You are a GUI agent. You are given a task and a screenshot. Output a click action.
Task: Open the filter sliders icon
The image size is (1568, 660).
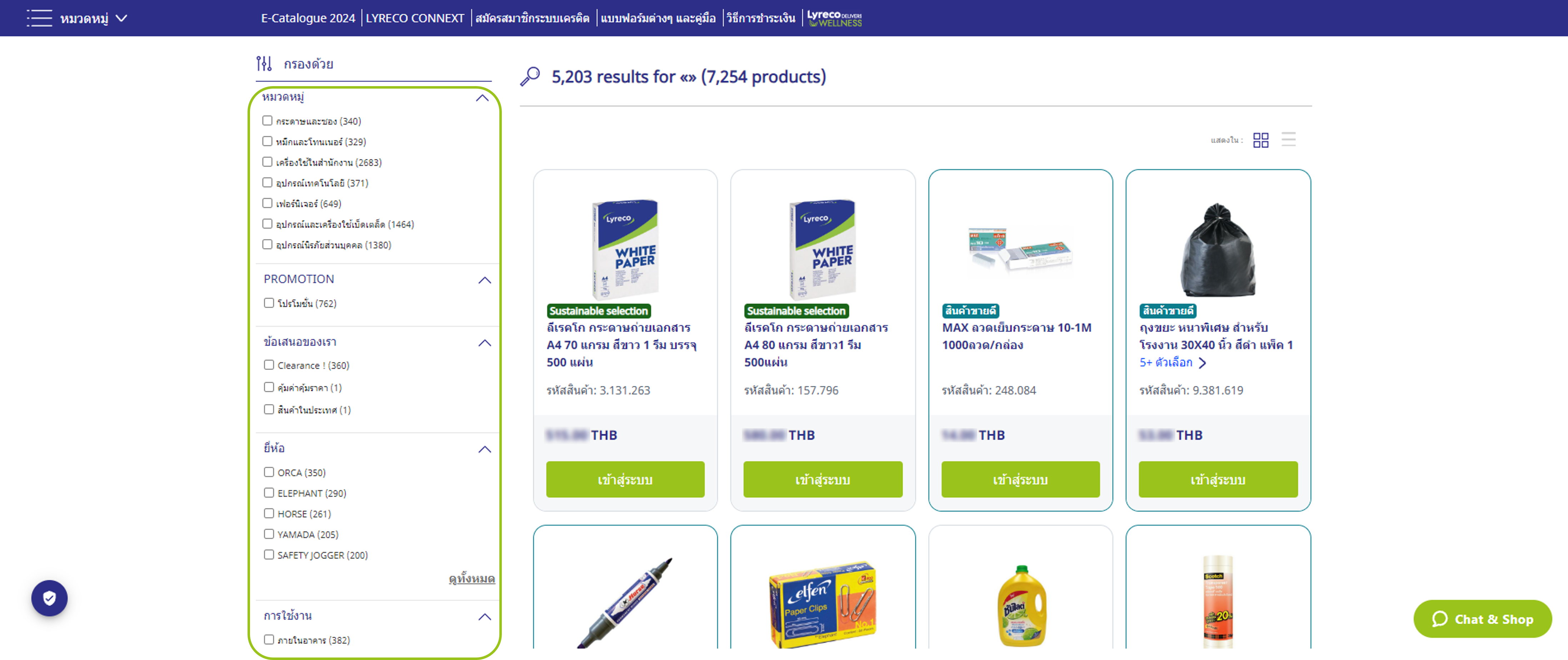[x=264, y=63]
